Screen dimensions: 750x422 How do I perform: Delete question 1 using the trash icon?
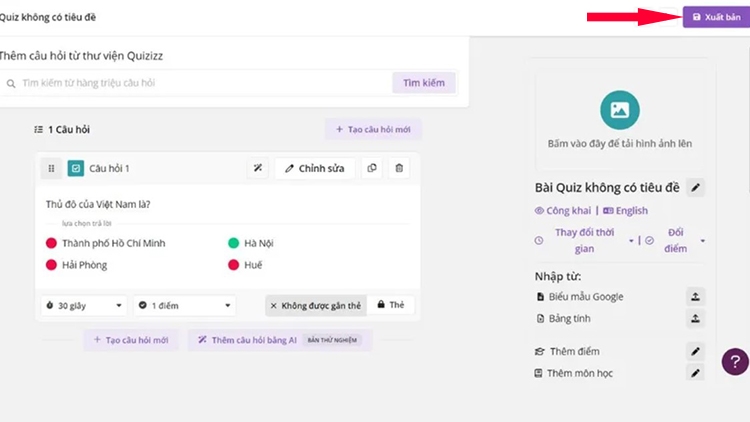click(x=399, y=168)
